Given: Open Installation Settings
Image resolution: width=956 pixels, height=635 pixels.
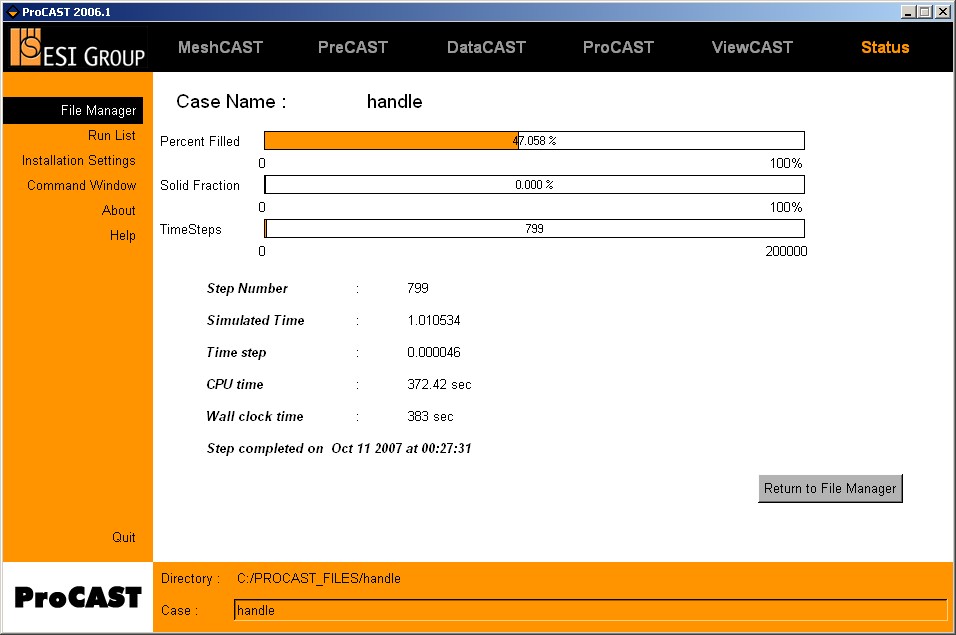Looking at the screenshot, I should 79,160.
